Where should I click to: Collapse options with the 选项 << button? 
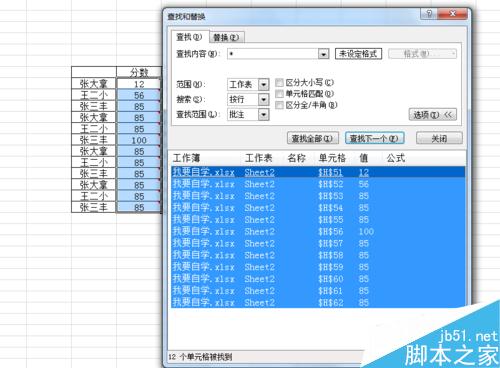(x=432, y=115)
